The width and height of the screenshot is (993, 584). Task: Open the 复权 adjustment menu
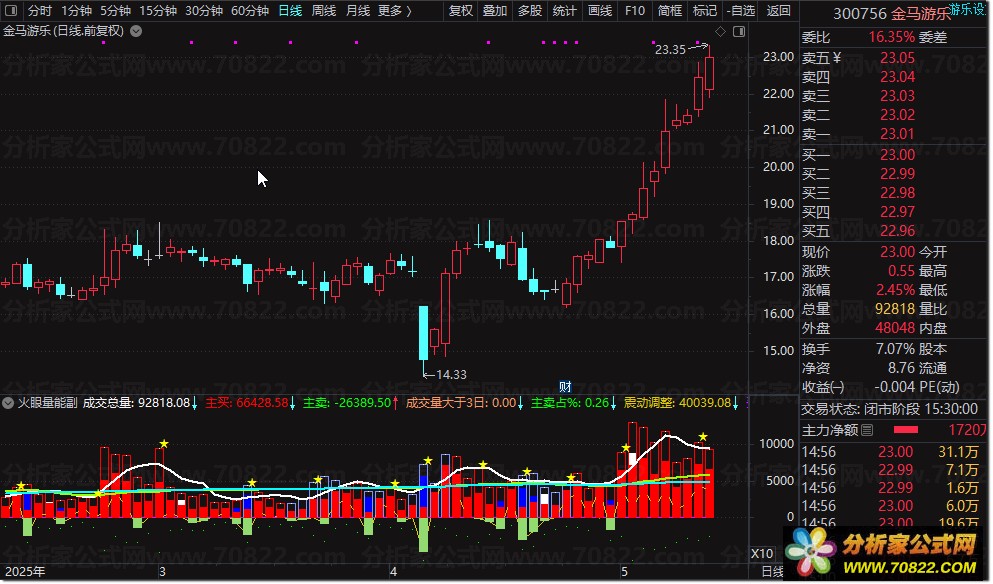click(461, 11)
